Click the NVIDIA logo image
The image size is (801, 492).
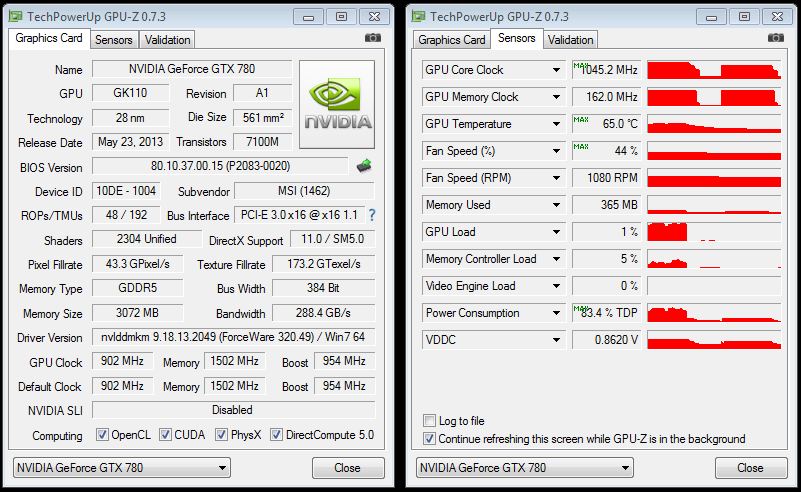[337, 105]
